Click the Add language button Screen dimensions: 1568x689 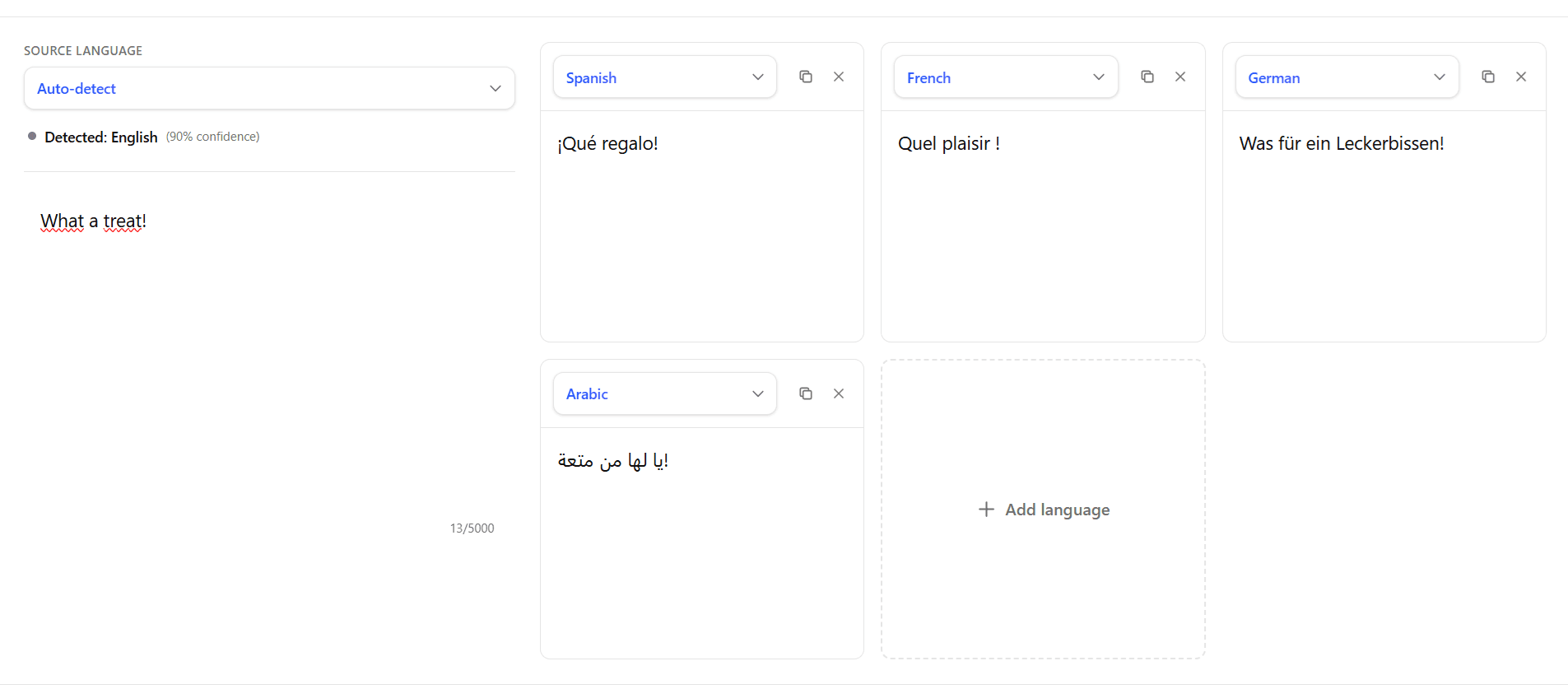click(1057, 510)
